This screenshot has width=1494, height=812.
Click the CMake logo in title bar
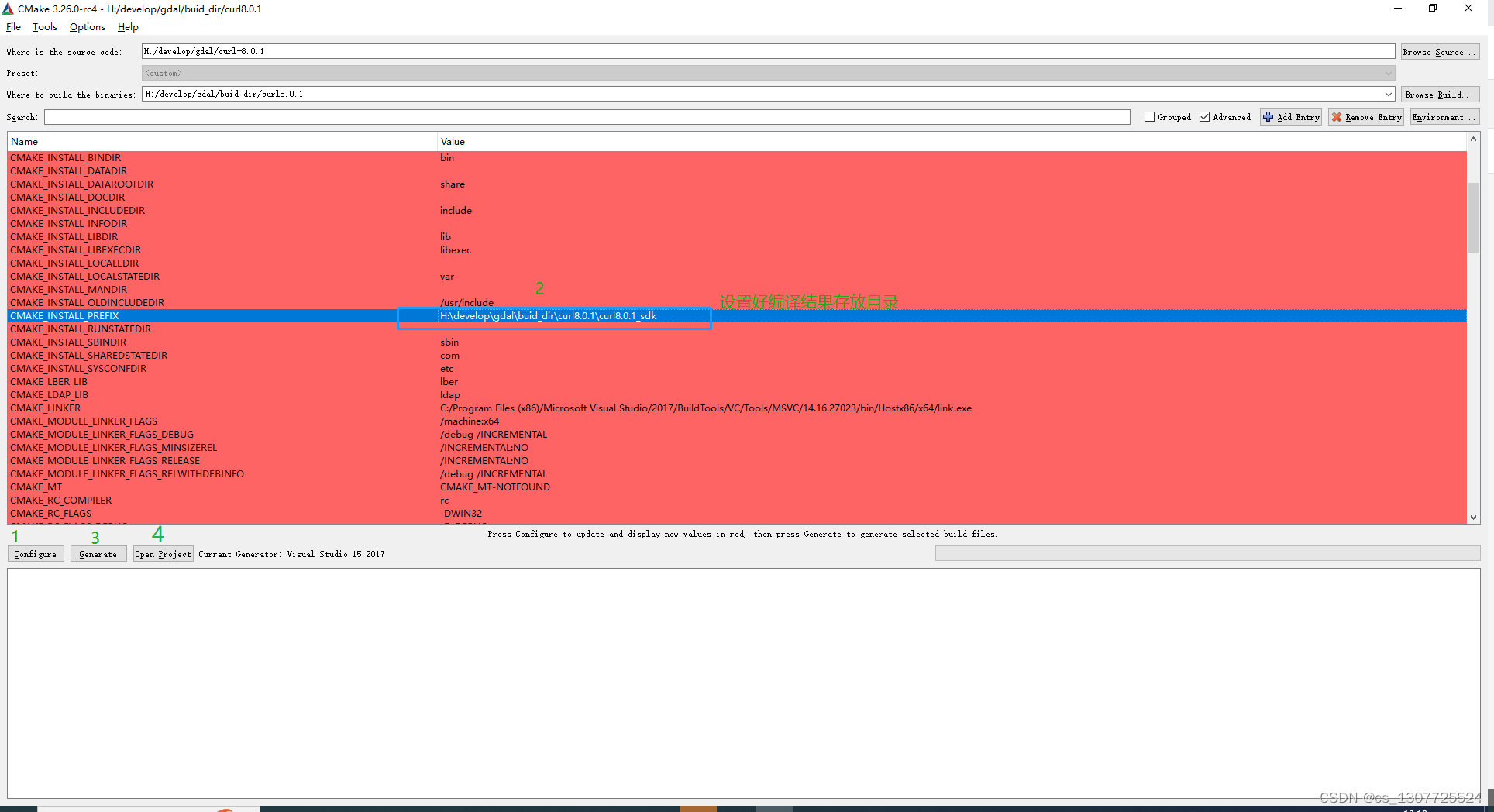tap(8, 9)
